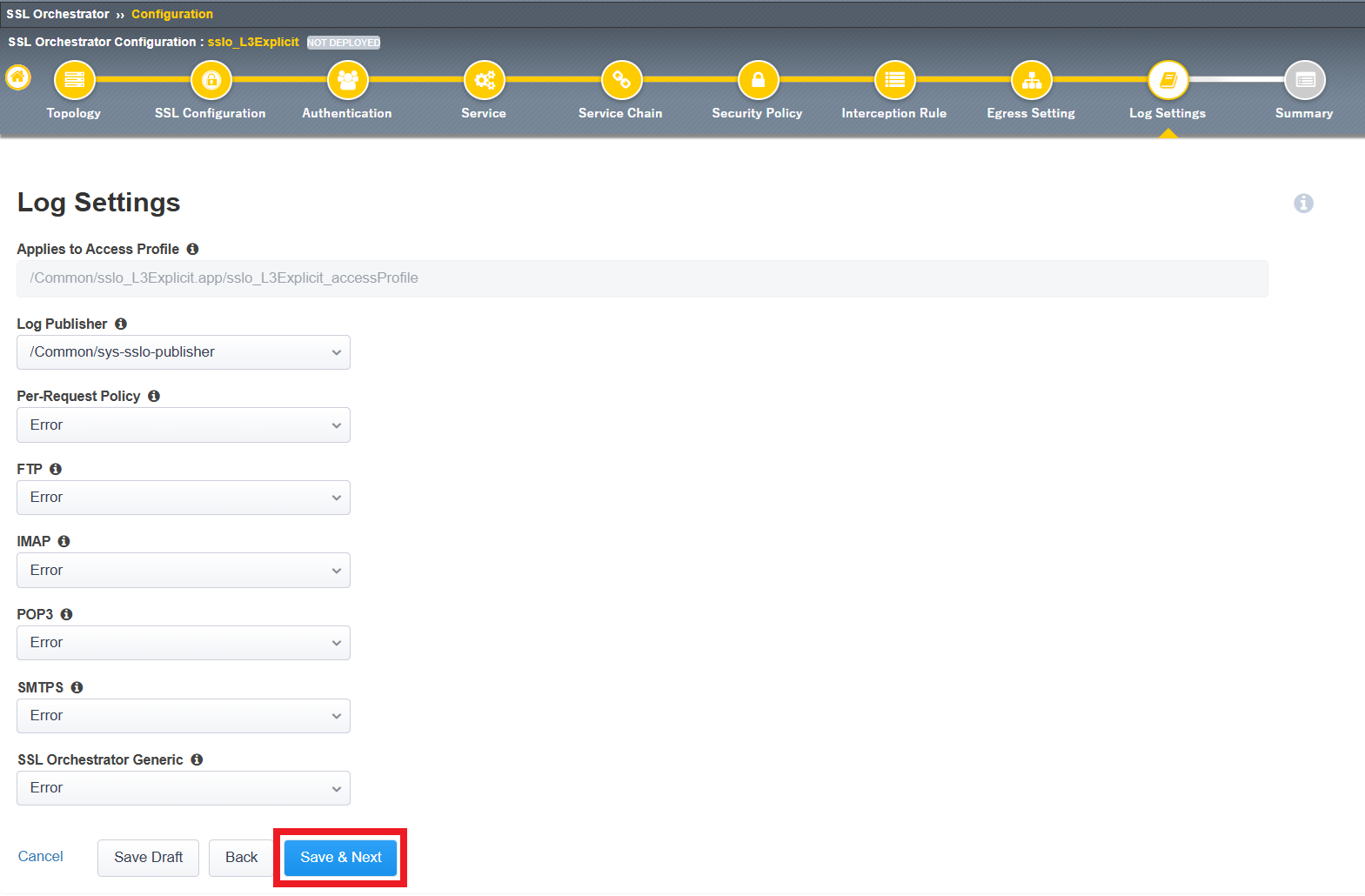Open the Service Chain step icon
Image resolution: width=1365 pixels, height=896 pixels.
(621, 80)
